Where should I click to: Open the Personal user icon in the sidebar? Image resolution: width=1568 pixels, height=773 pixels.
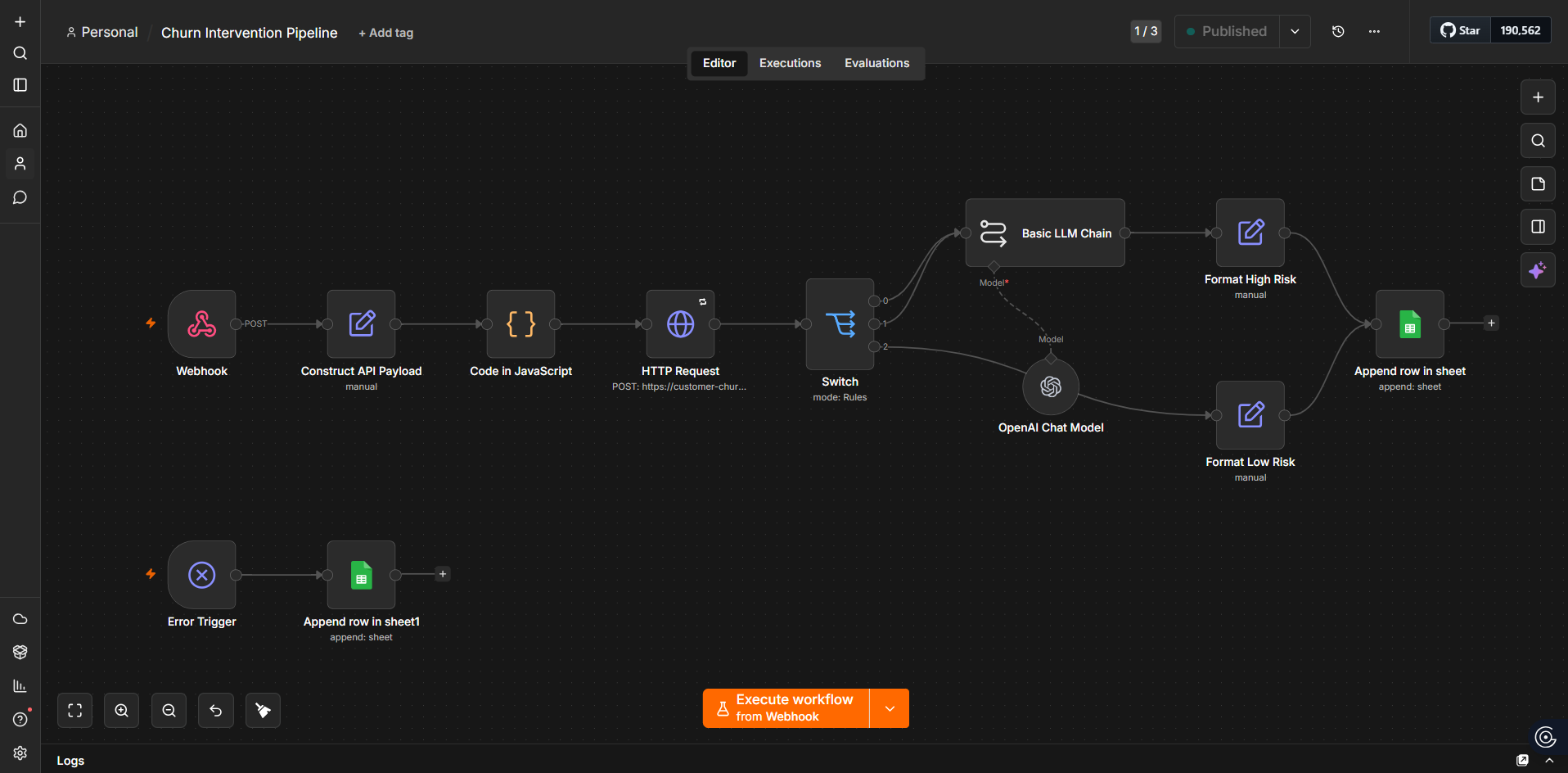20,164
